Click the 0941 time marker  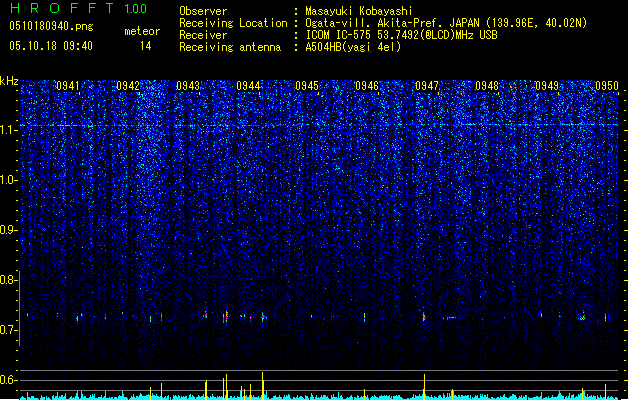click(68, 86)
